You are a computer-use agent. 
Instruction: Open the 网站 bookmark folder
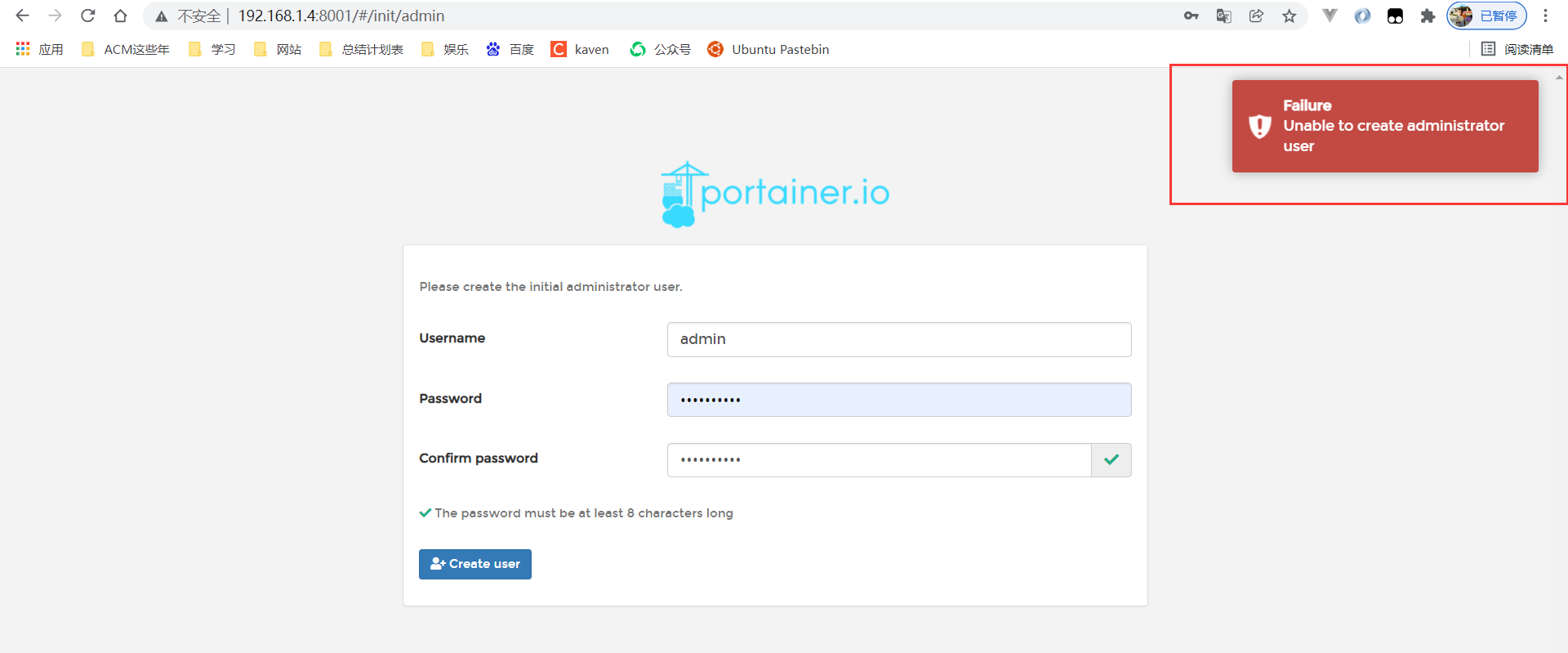[277, 49]
